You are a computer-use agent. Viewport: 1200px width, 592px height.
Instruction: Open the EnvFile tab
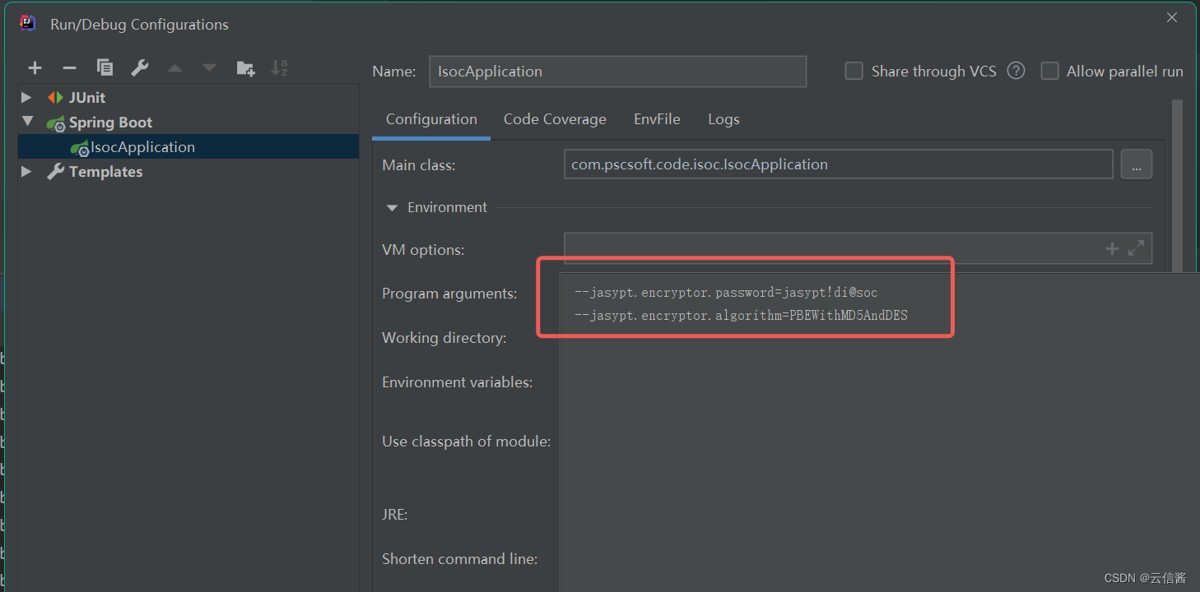(656, 119)
